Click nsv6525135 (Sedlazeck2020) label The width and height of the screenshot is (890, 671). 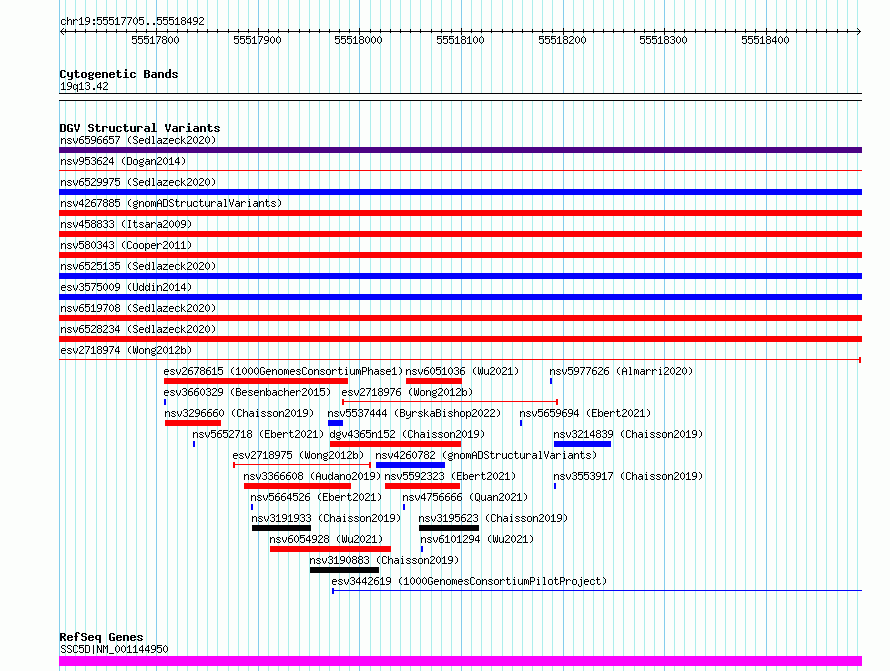click(138, 266)
